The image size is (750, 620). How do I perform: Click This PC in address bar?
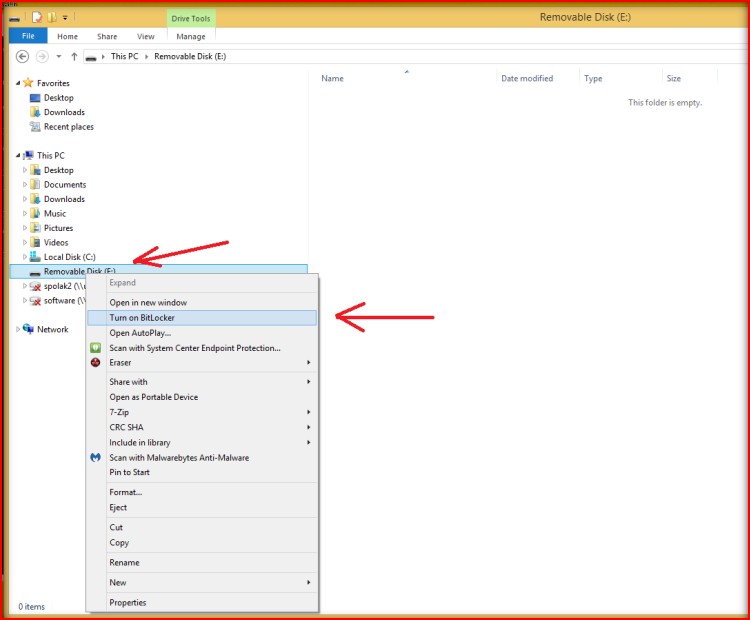coord(124,56)
